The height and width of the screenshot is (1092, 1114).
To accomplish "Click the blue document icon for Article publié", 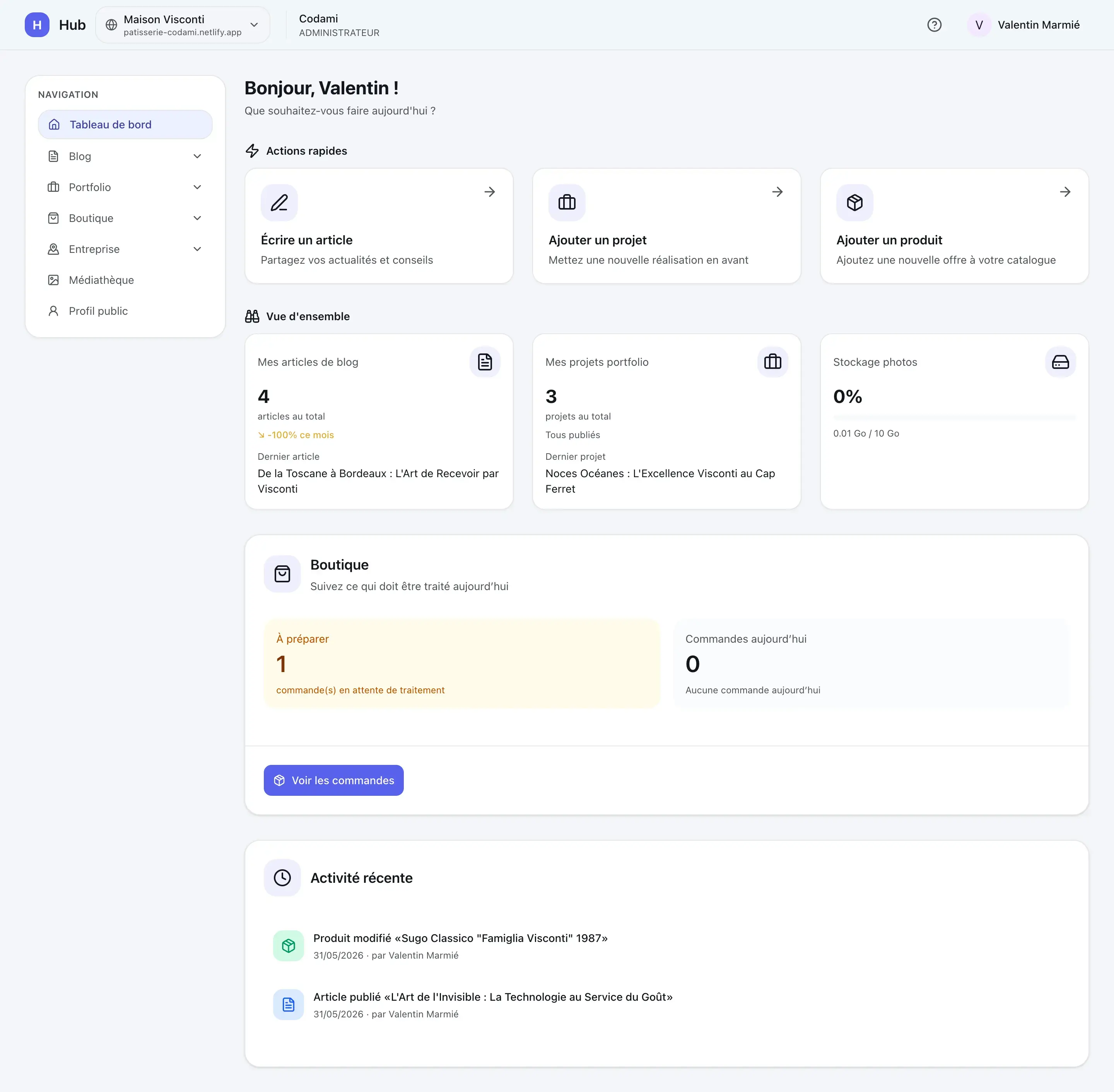I will (x=289, y=1004).
